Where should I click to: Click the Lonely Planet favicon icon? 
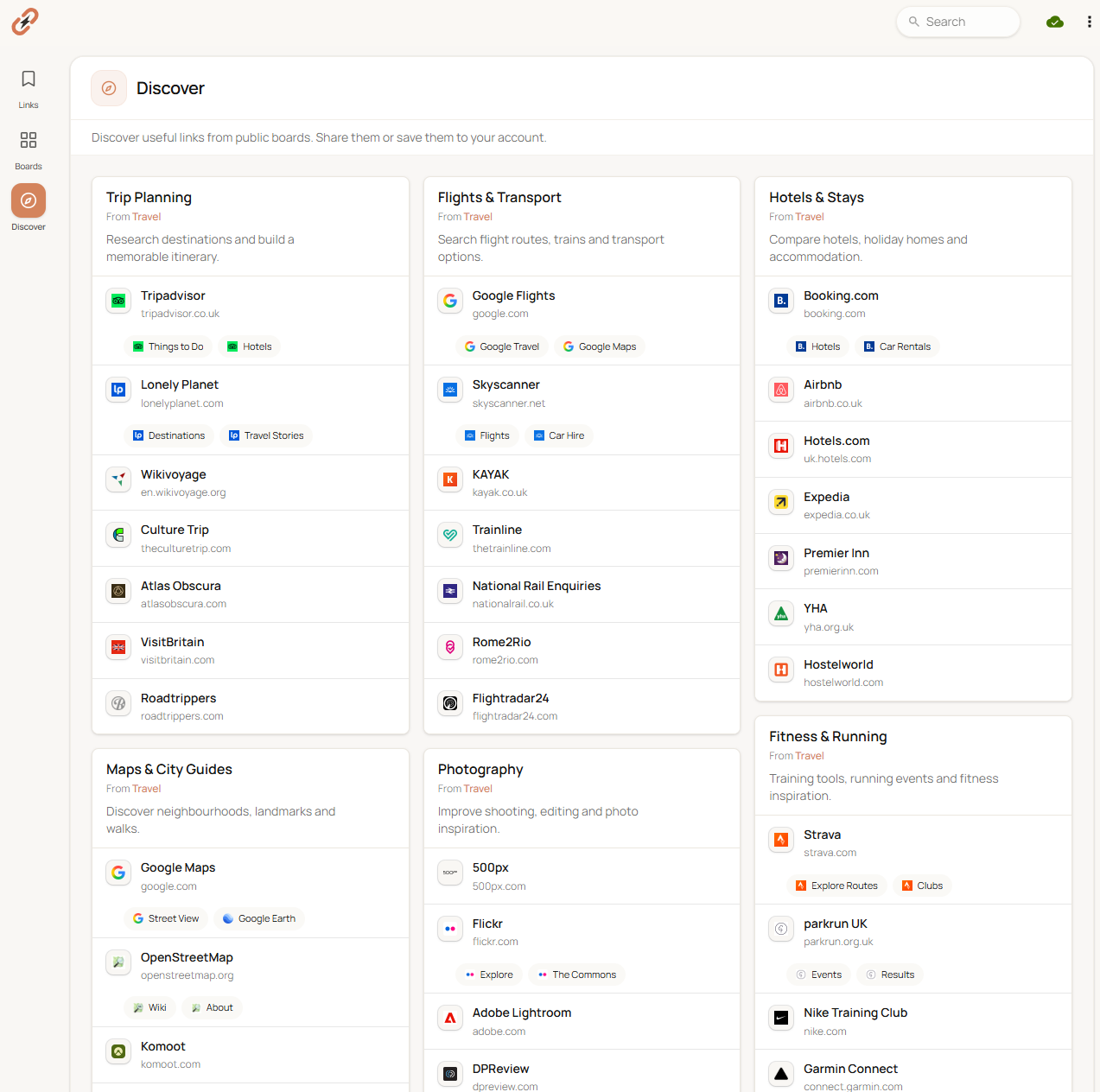point(118,390)
